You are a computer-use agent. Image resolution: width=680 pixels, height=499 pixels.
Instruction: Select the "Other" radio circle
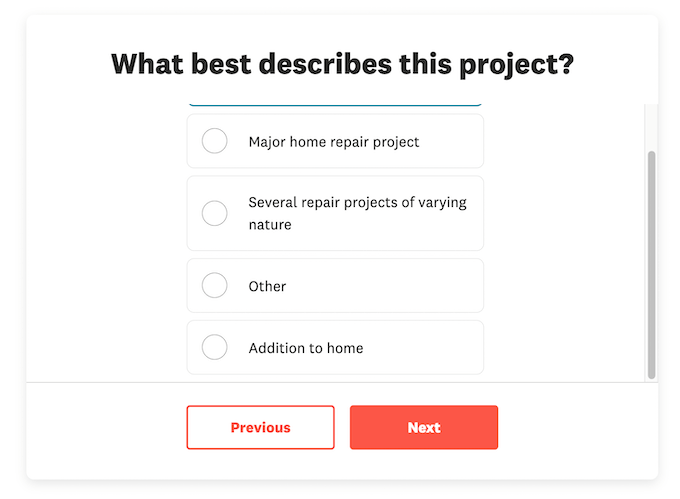(x=215, y=286)
